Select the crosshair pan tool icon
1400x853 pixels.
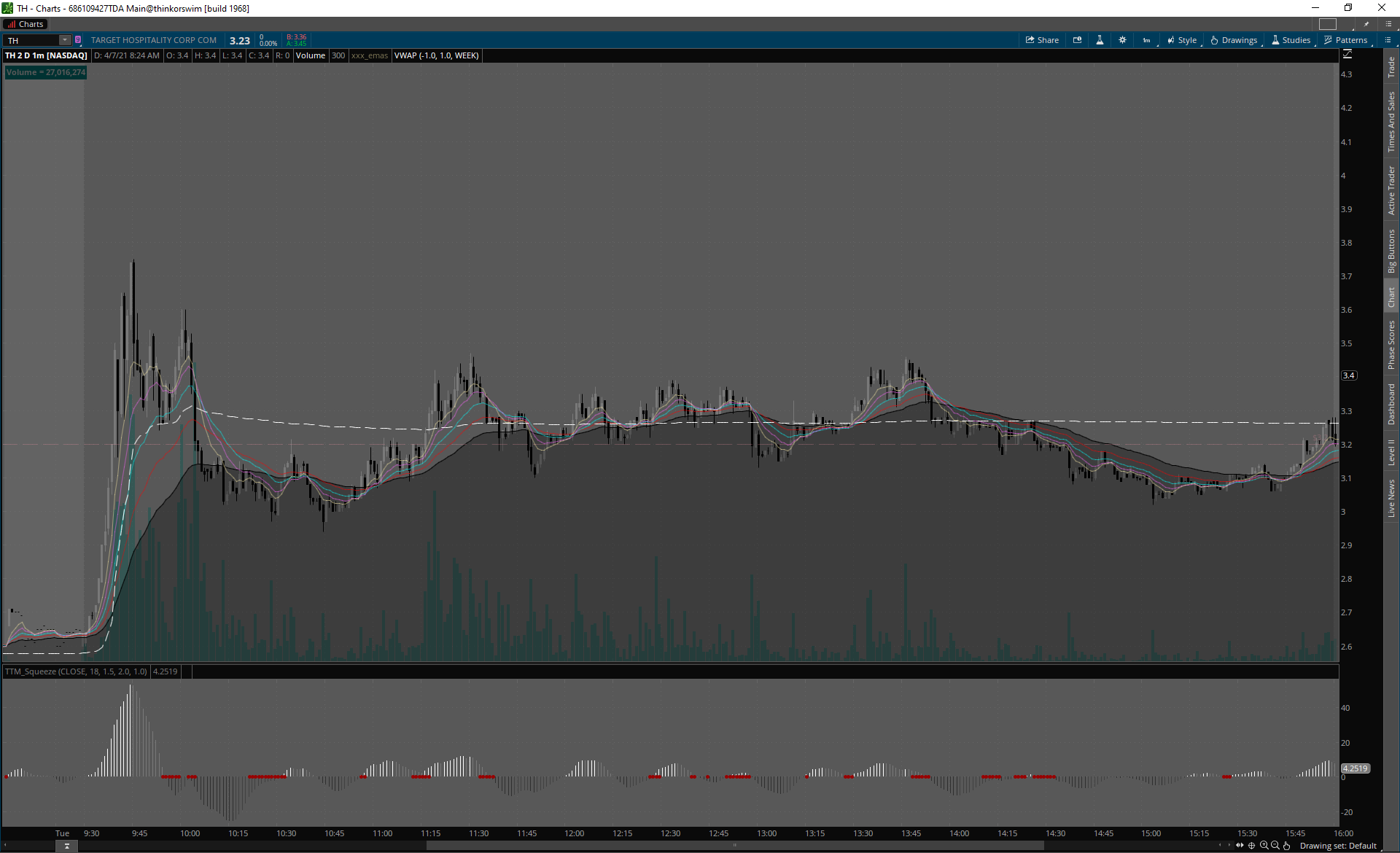1251,846
